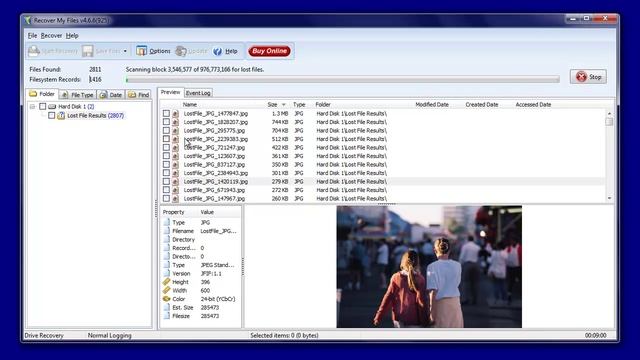Open the File menu
The width and height of the screenshot is (640, 360).
pyautogui.click(x=32, y=36)
